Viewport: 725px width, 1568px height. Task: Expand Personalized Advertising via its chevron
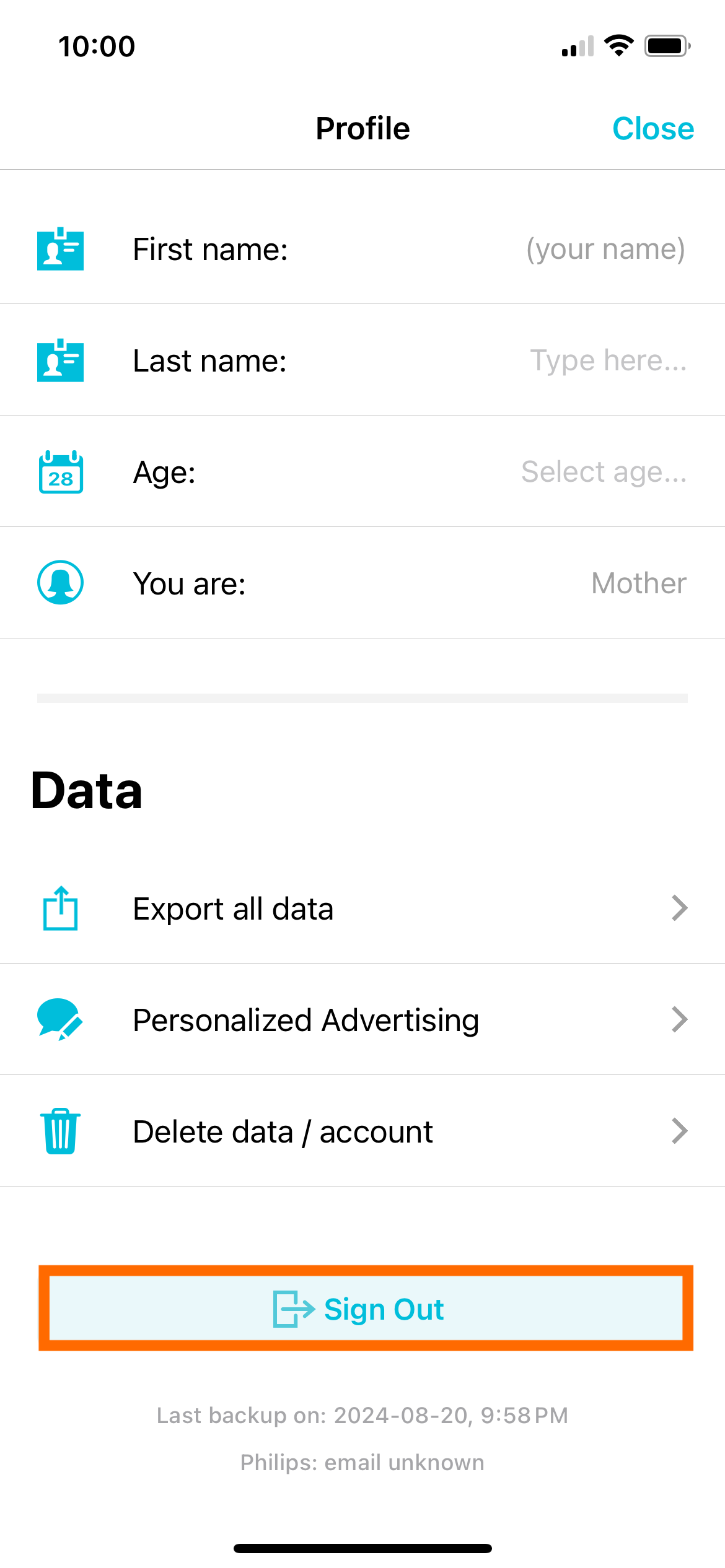tap(680, 1019)
